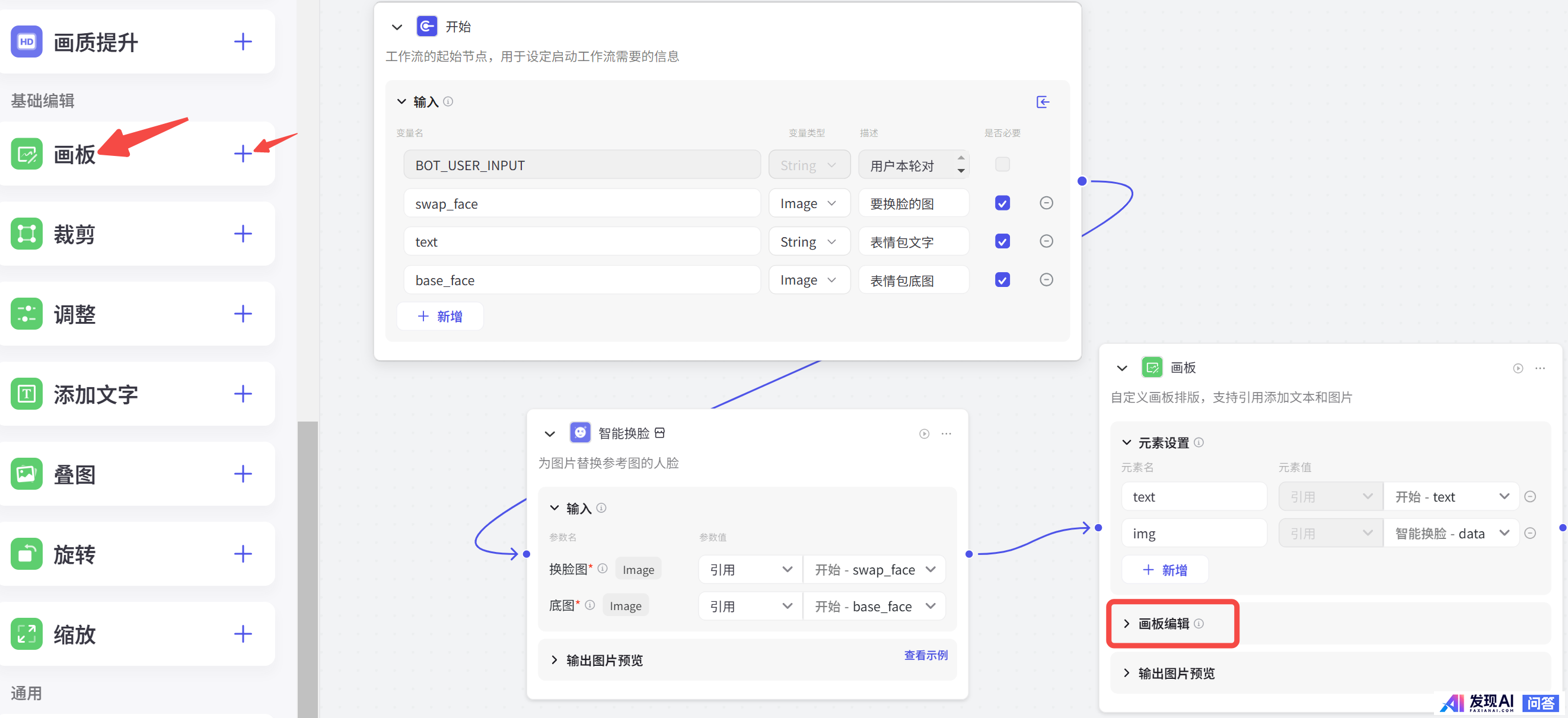Toggle the required checkbox for base_face
The image size is (1568, 718).
click(1002, 280)
